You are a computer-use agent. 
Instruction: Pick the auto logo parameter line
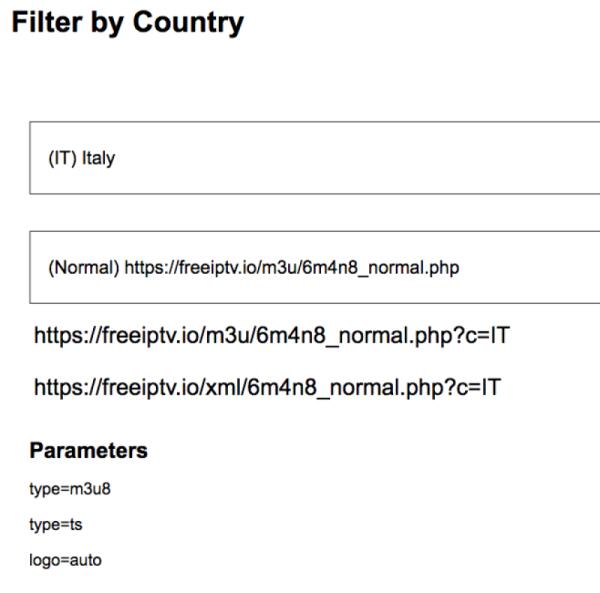click(x=65, y=560)
